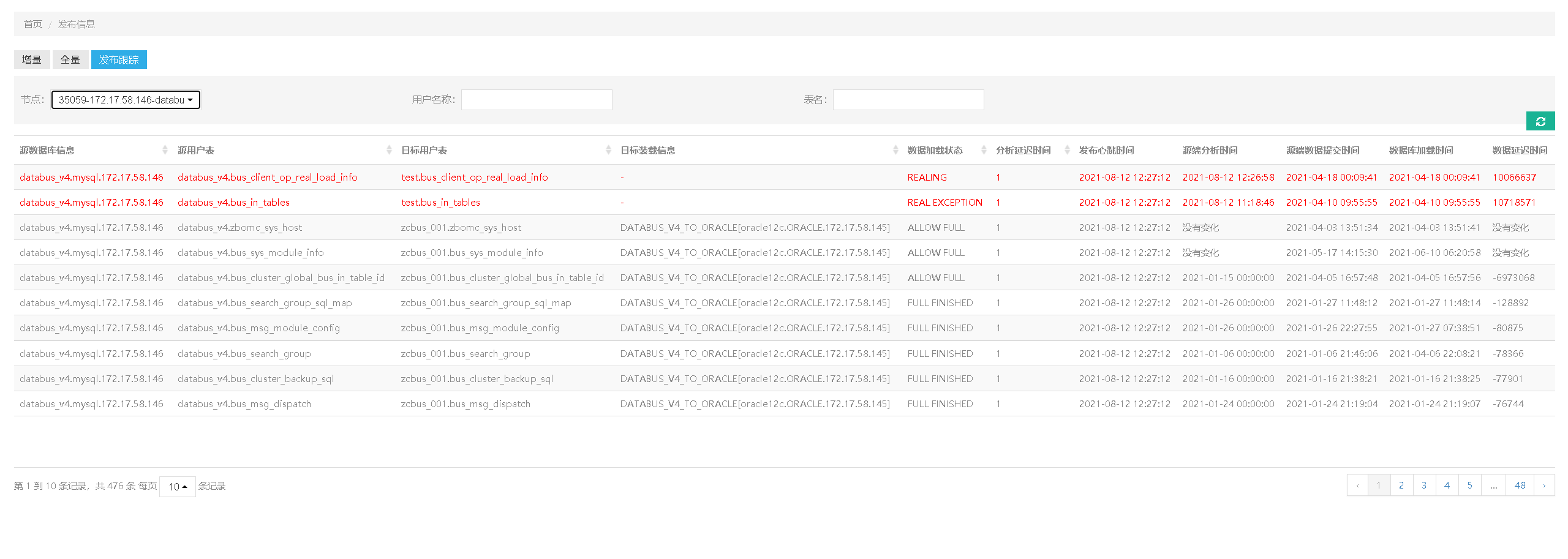Screen dimensions: 1568x559
Task: Sort by 源用户表 column arrows
Action: tap(389, 150)
